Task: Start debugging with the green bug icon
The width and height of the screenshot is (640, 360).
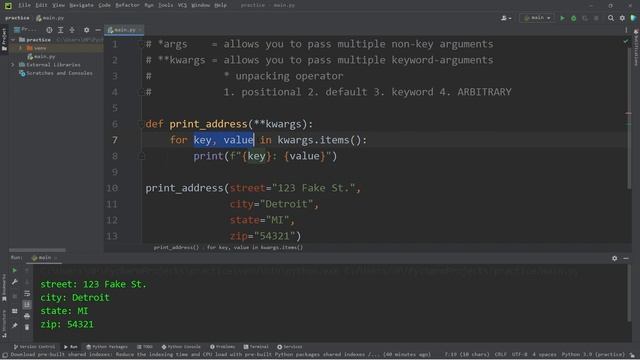Action: coord(573,18)
